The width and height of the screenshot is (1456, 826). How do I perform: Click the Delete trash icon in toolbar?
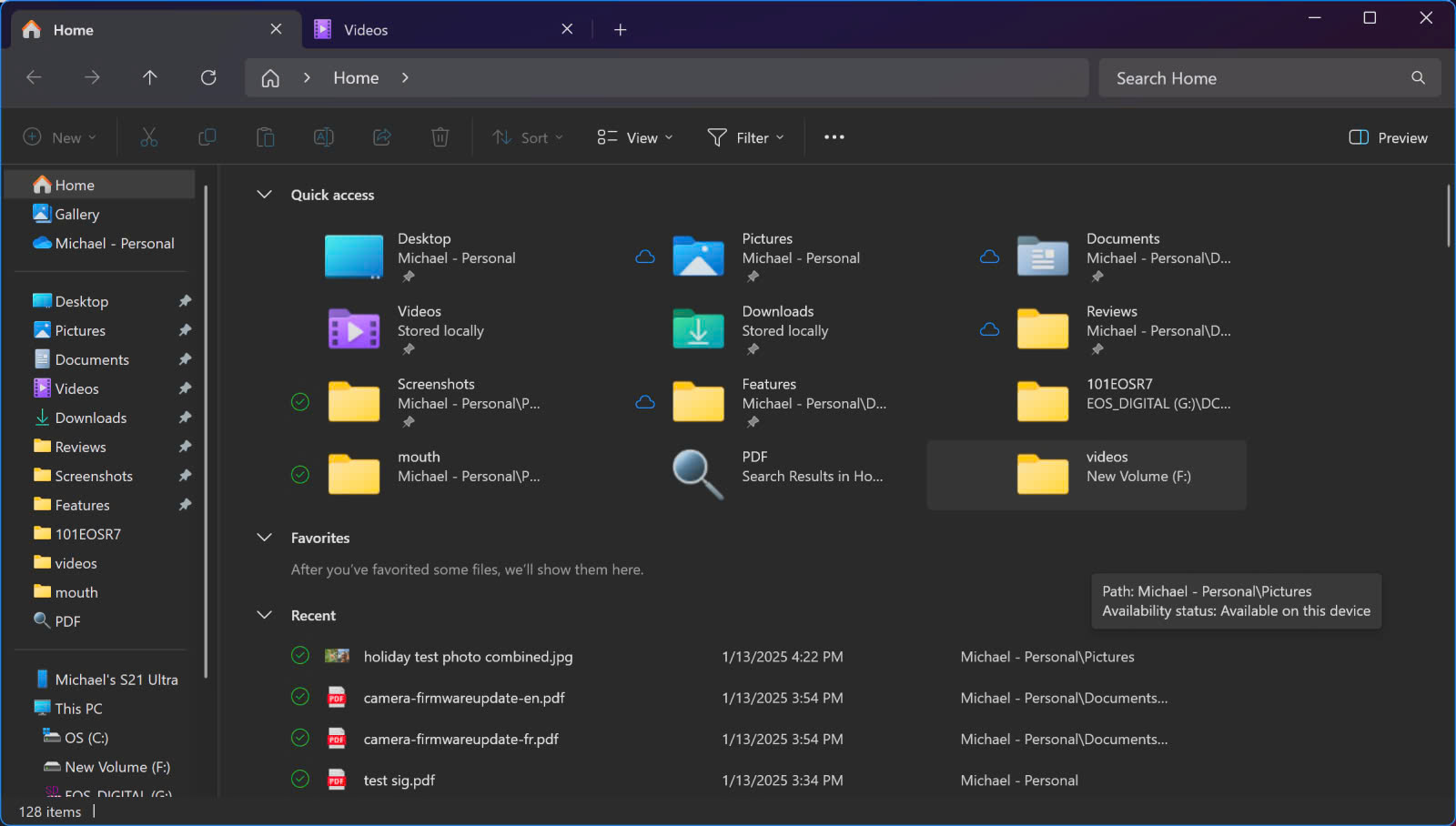click(x=440, y=137)
